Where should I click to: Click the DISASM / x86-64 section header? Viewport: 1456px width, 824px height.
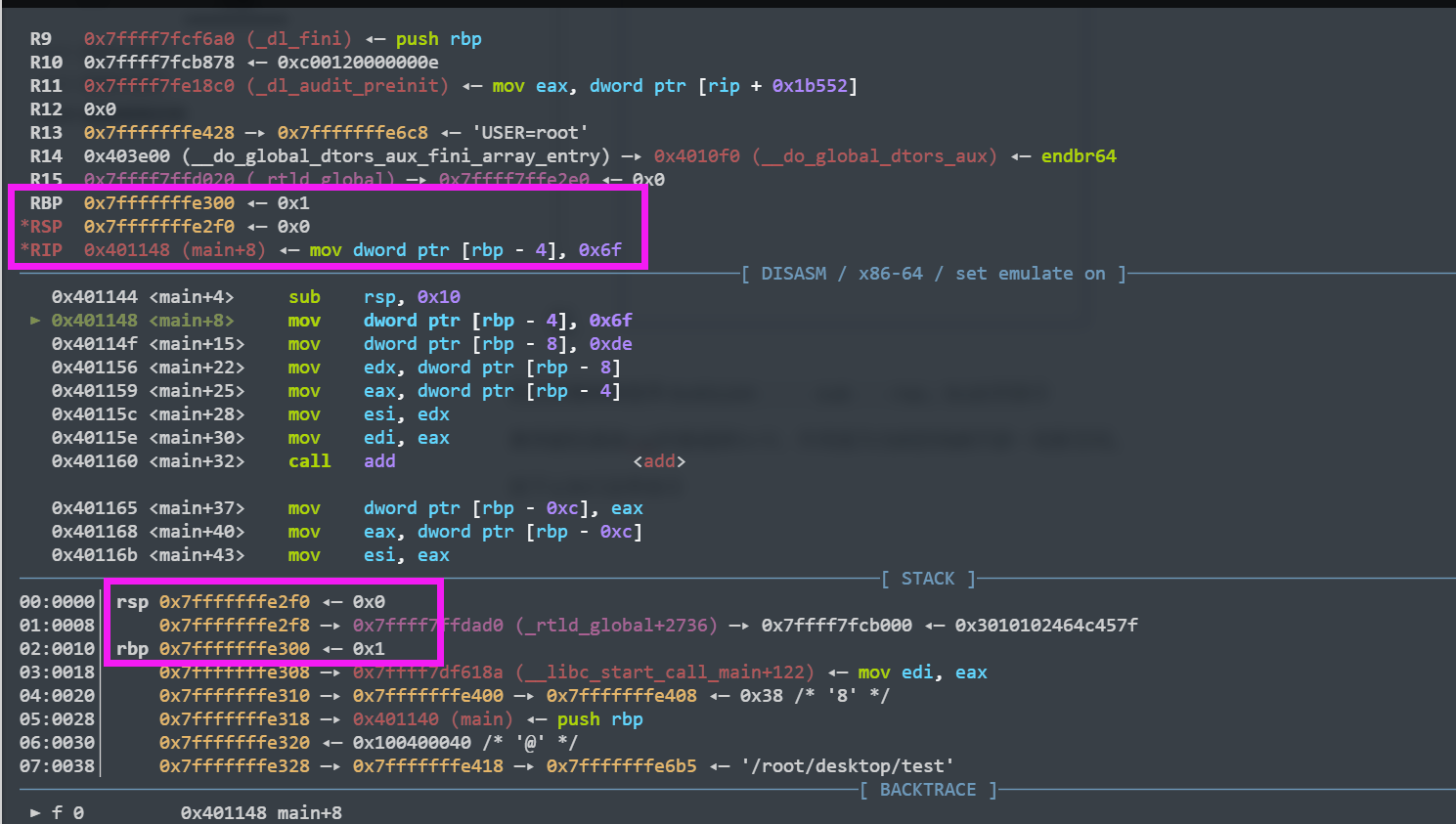pos(933,274)
